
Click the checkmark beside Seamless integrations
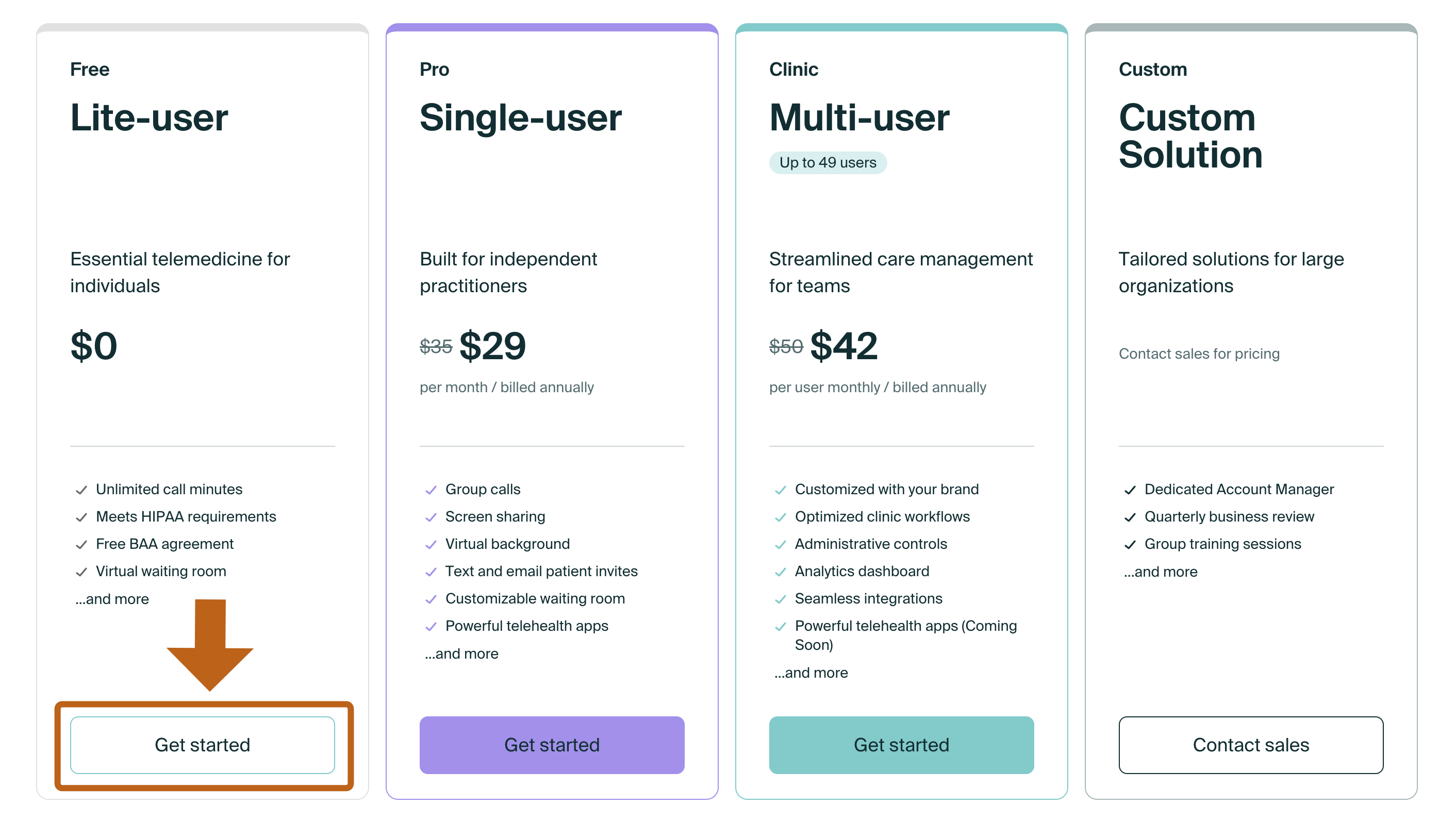pos(780,599)
